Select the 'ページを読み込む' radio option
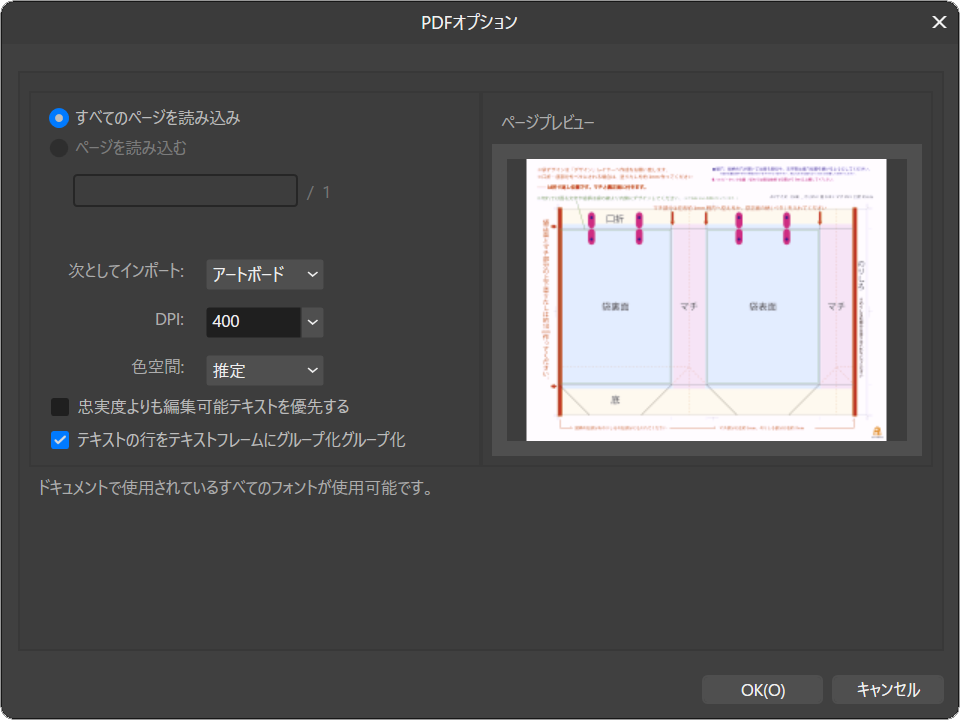 point(59,148)
